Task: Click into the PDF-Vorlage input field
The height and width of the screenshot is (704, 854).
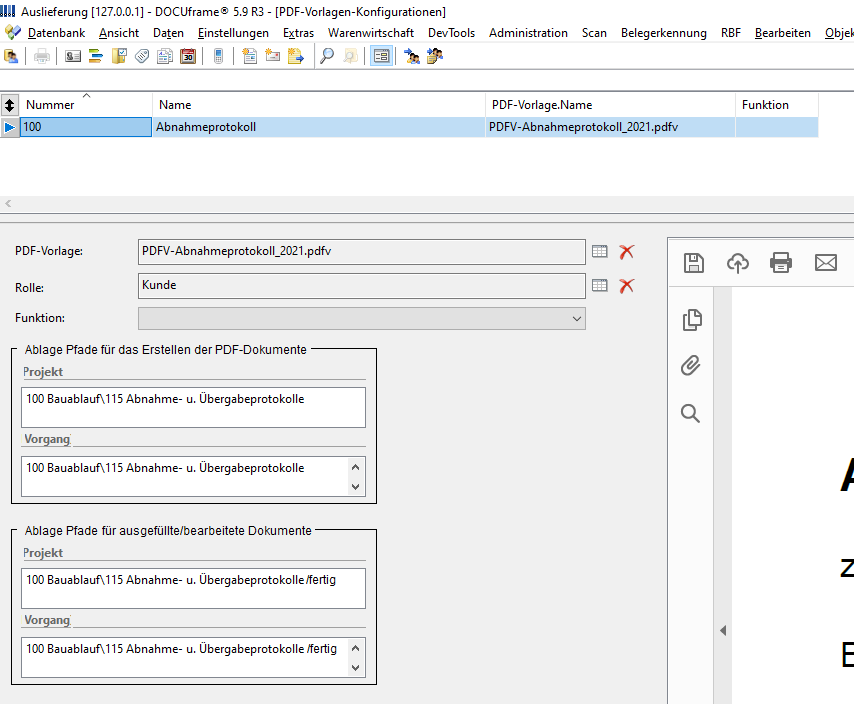Action: click(x=362, y=252)
